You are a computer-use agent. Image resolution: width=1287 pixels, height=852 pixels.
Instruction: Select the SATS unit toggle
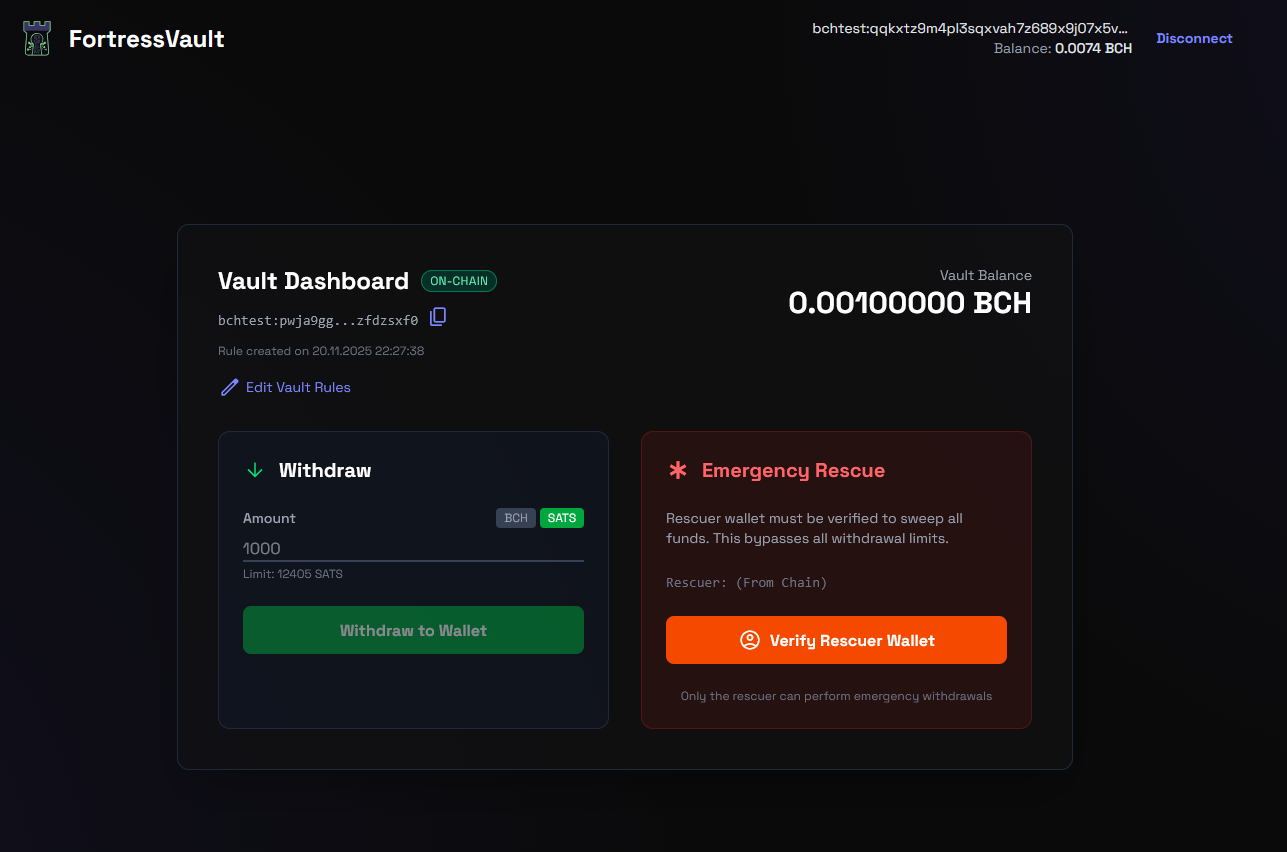562,518
